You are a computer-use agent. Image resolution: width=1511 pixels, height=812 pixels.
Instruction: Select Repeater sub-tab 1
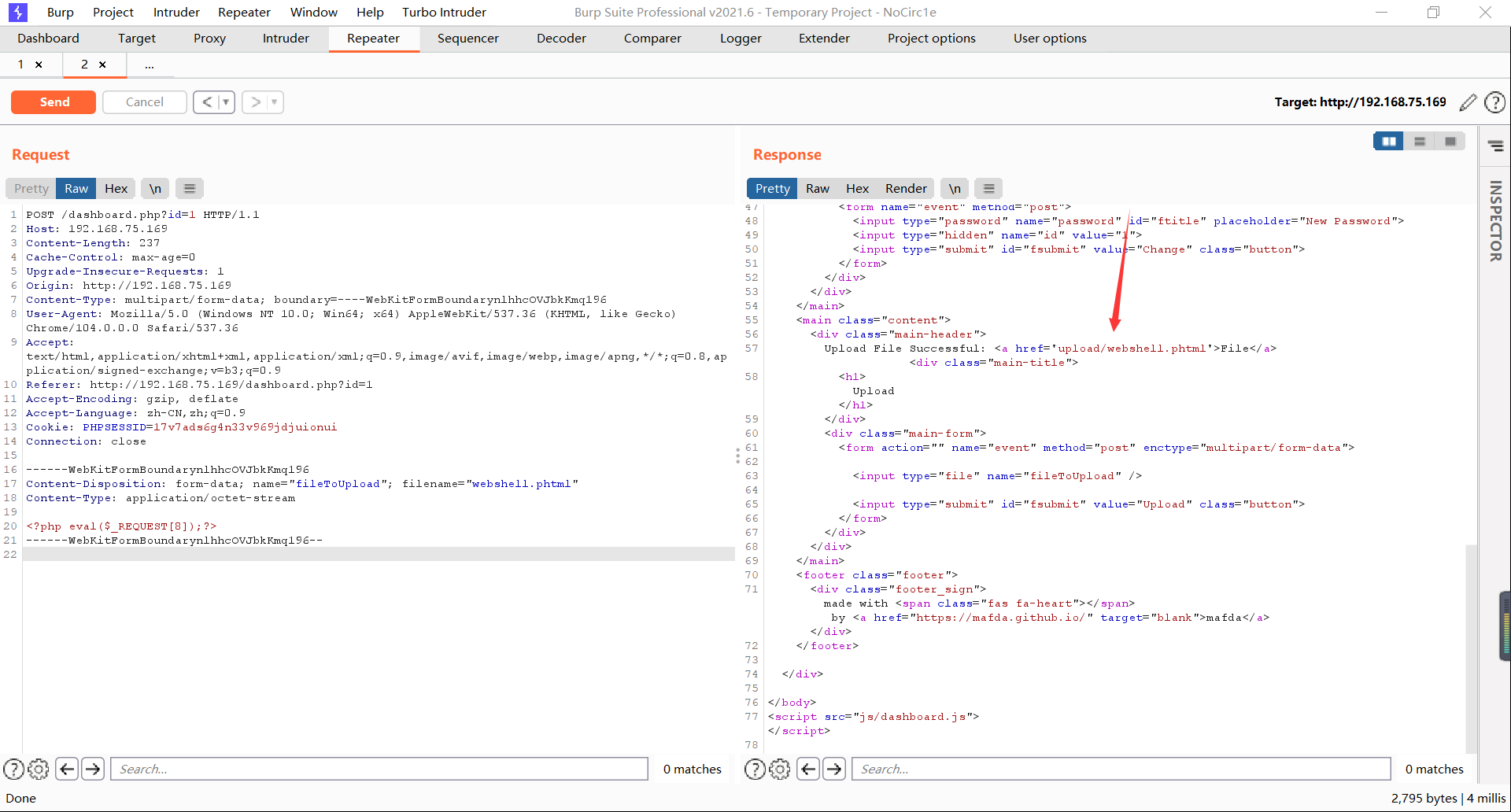20,65
